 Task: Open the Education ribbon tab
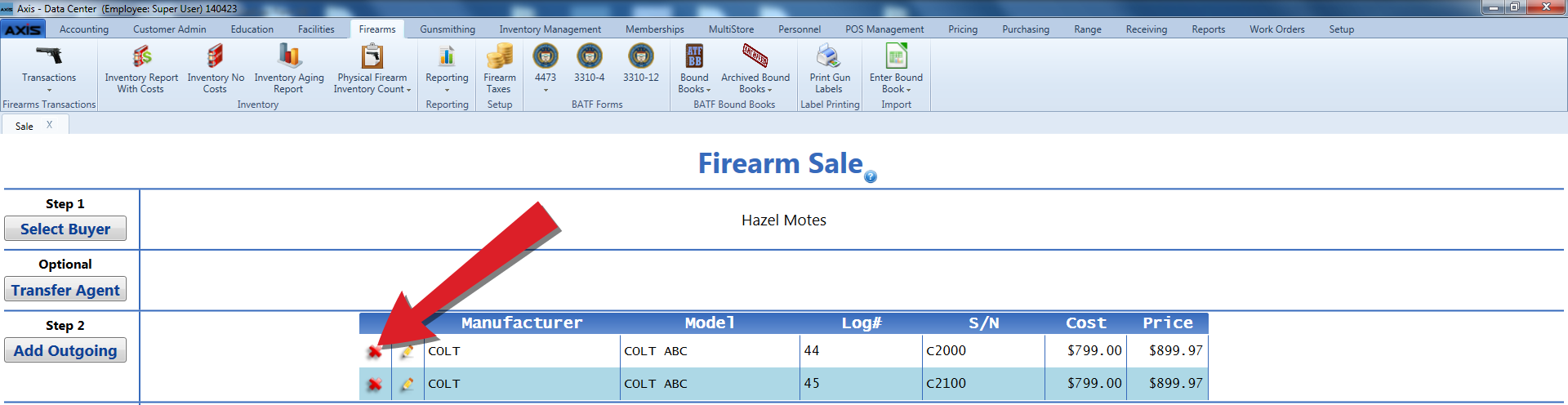pyautogui.click(x=252, y=29)
